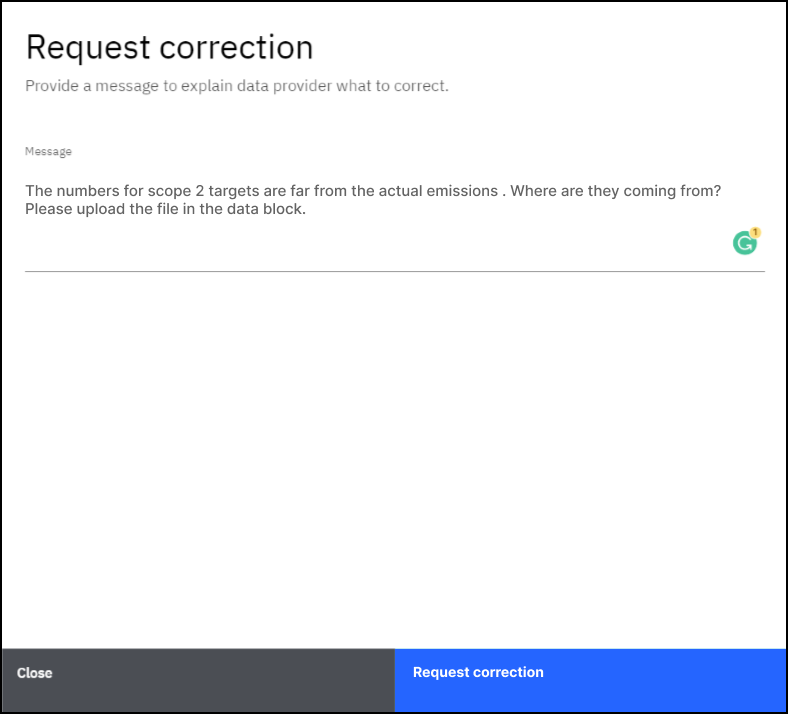The image size is (788, 714).
Task: Click empty white area below message field
Action: click(394, 450)
